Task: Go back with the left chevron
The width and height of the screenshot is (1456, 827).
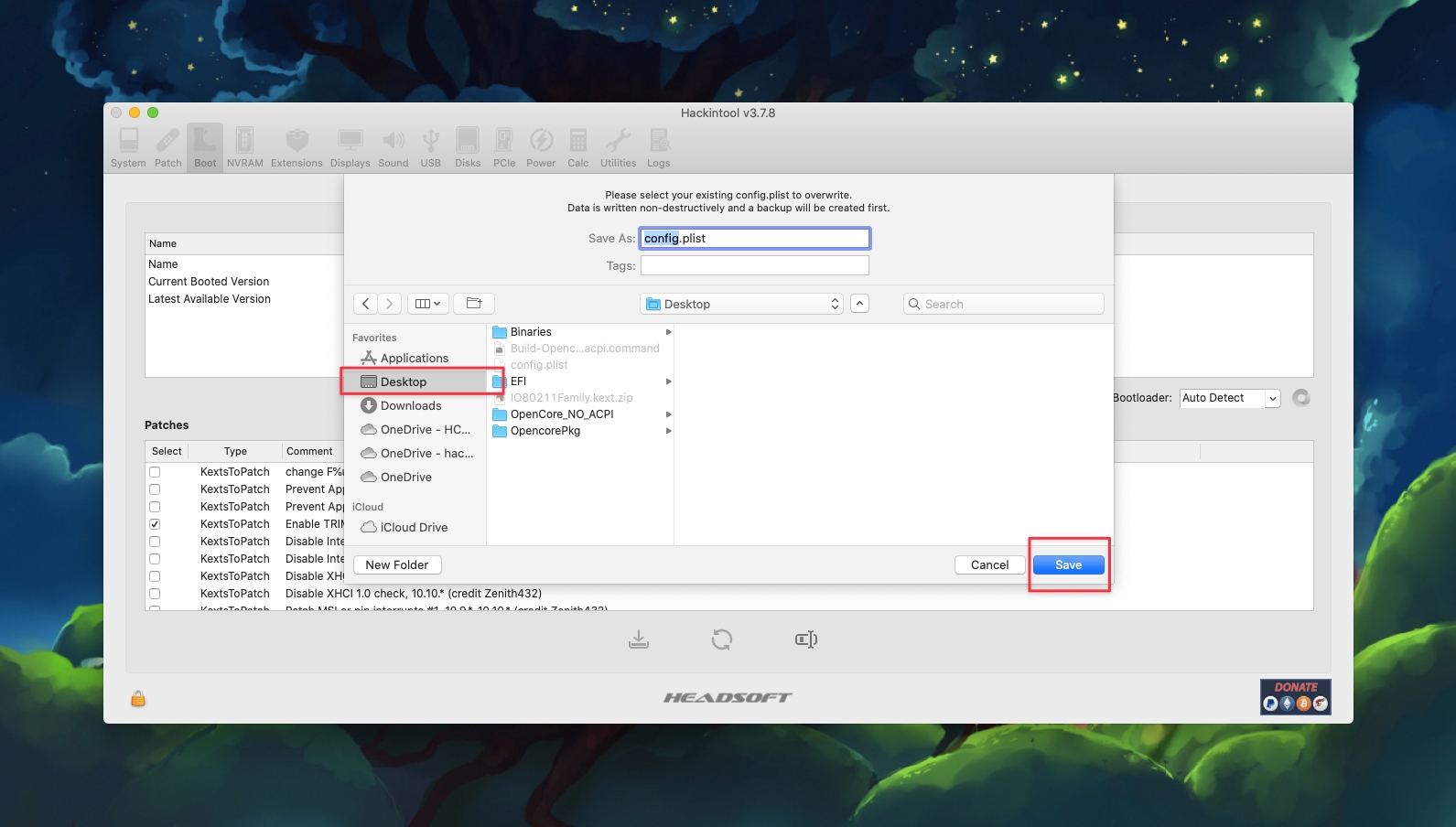Action: coord(365,304)
